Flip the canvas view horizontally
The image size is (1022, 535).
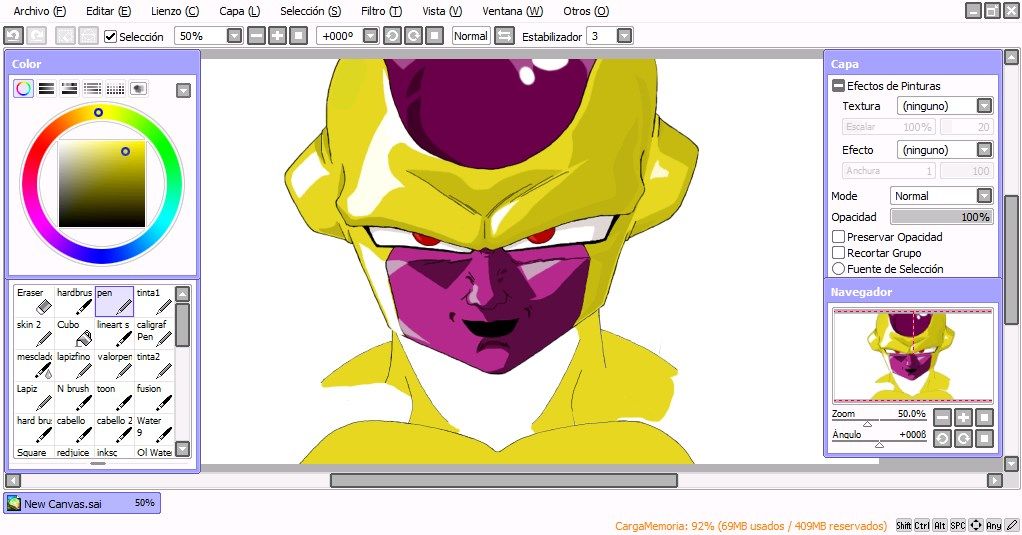pos(504,36)
